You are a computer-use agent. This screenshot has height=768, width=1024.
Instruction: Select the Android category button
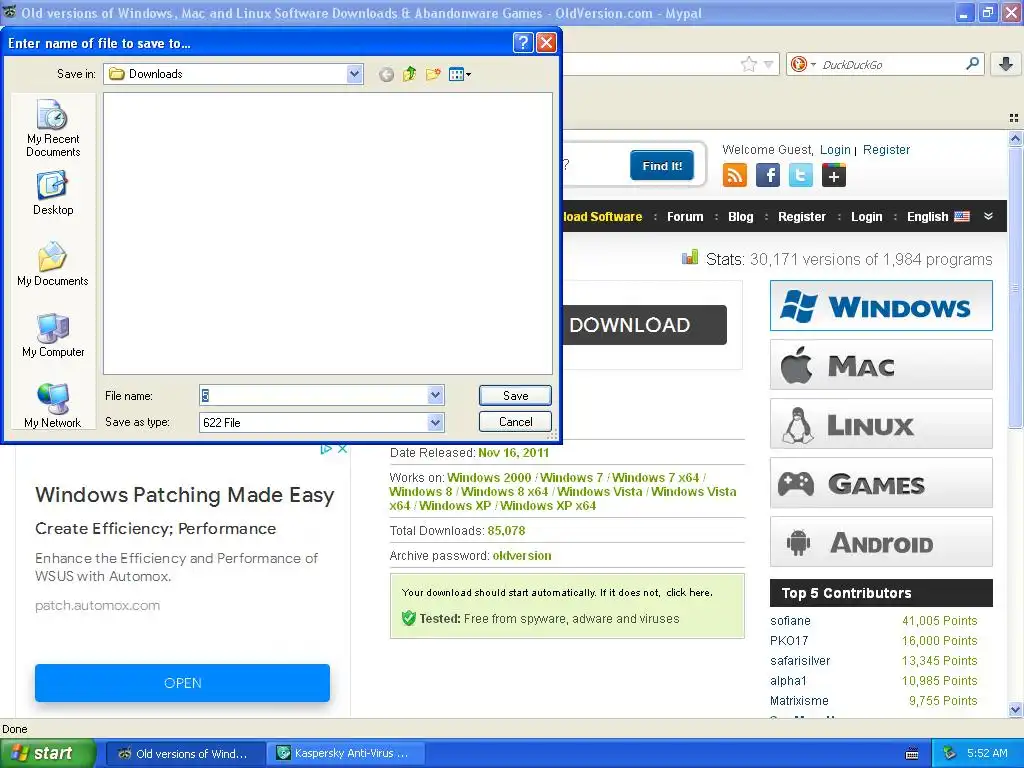tap(881, 542)
